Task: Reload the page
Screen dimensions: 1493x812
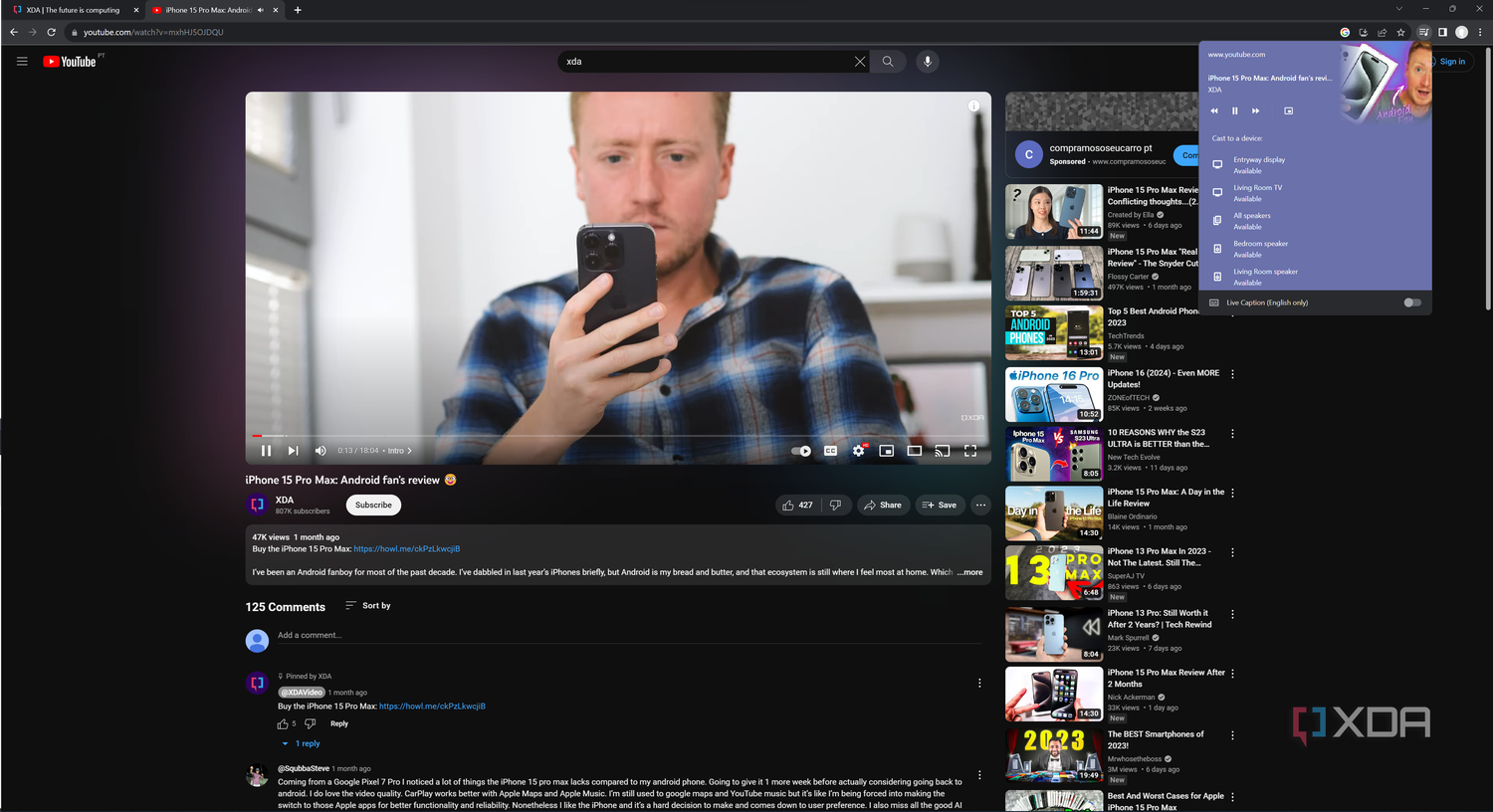Action: (x=51, y=32)
